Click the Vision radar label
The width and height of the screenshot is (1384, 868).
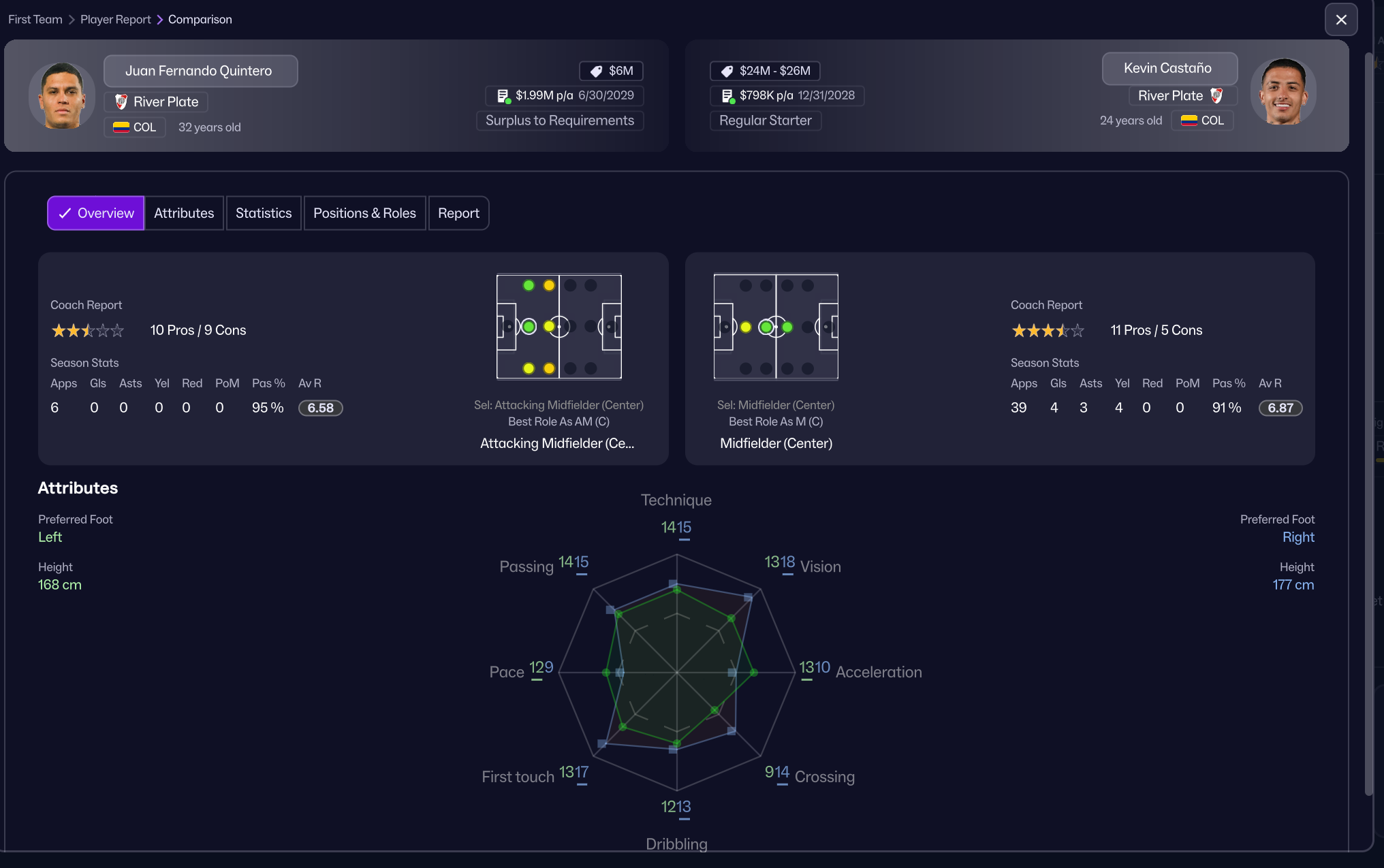coord(821,566)
